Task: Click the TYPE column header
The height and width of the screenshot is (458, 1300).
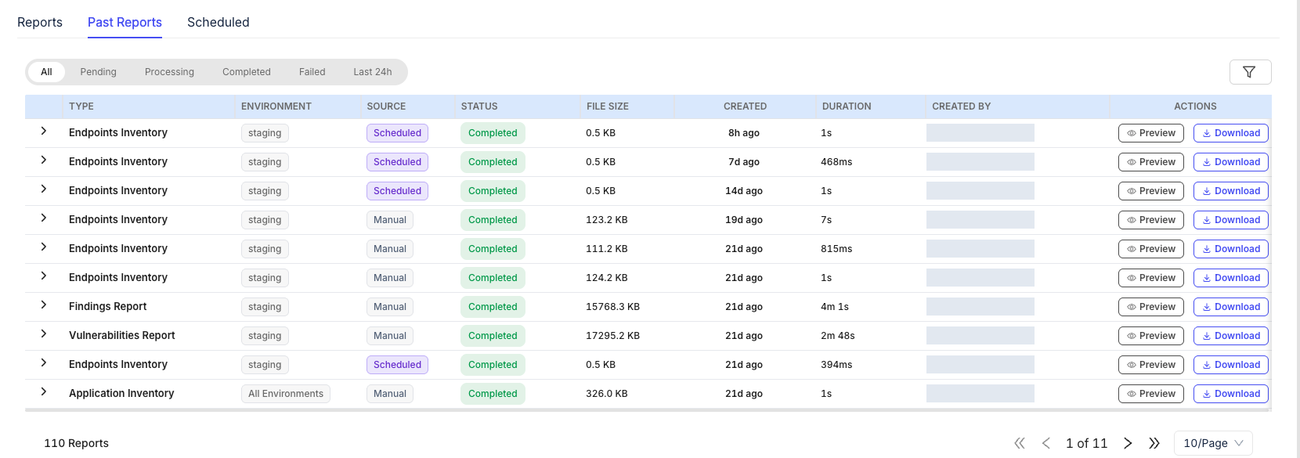Action: [x=81, y=106]
